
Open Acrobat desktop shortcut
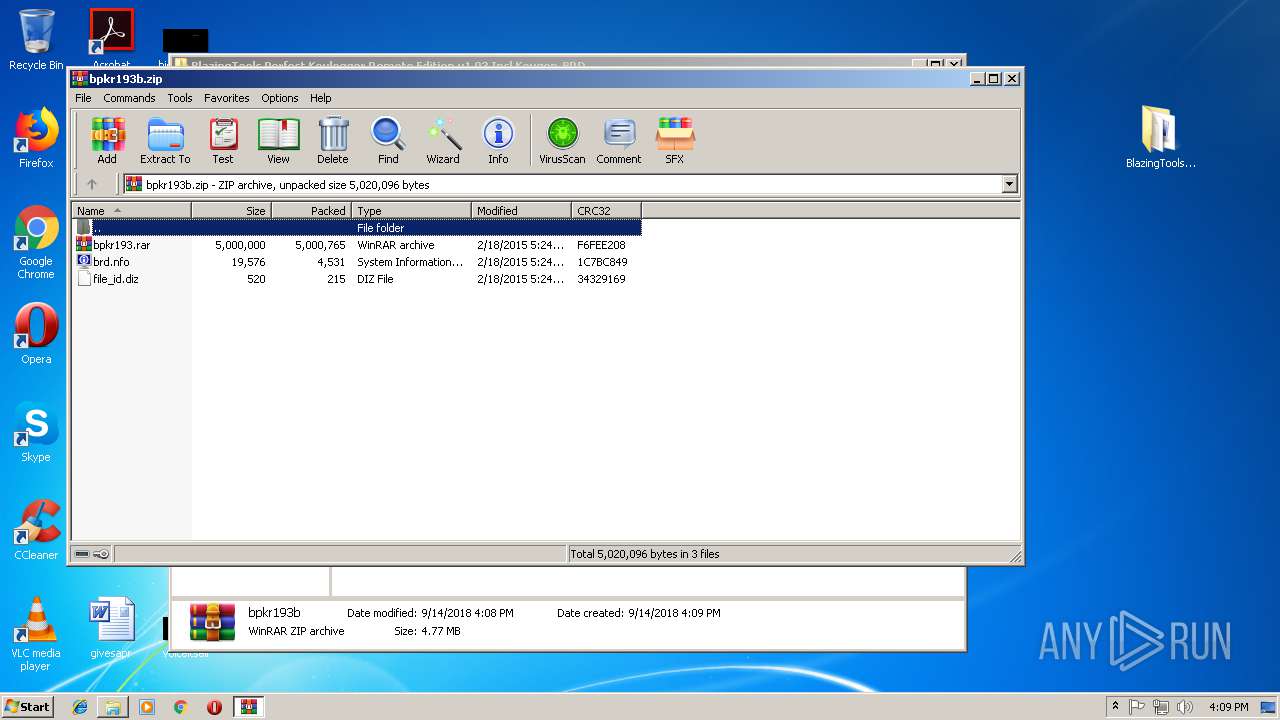click(x=111, y=38)
